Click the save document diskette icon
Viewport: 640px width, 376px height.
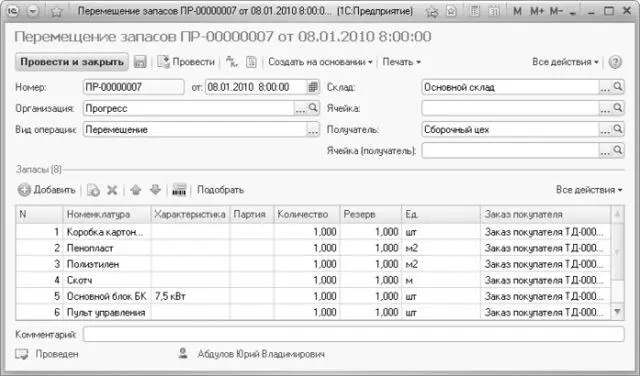[x=140, y=62]
